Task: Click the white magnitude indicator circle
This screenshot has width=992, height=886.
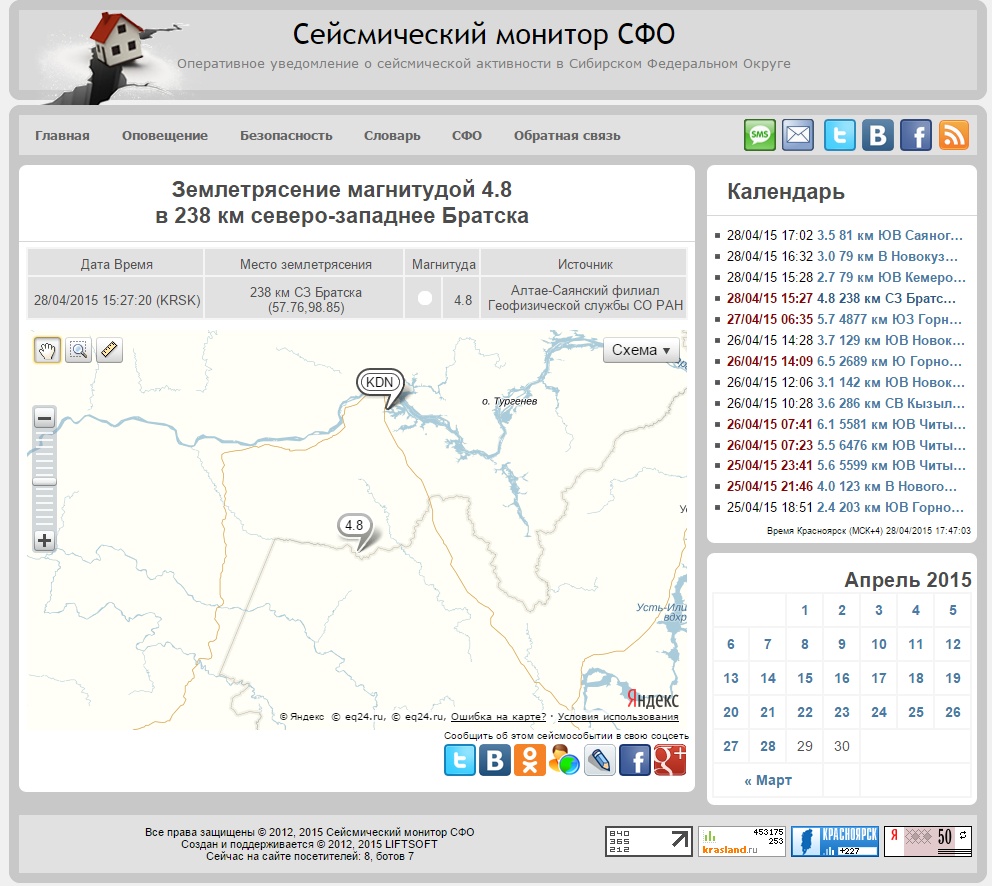Action: point(425,298)
